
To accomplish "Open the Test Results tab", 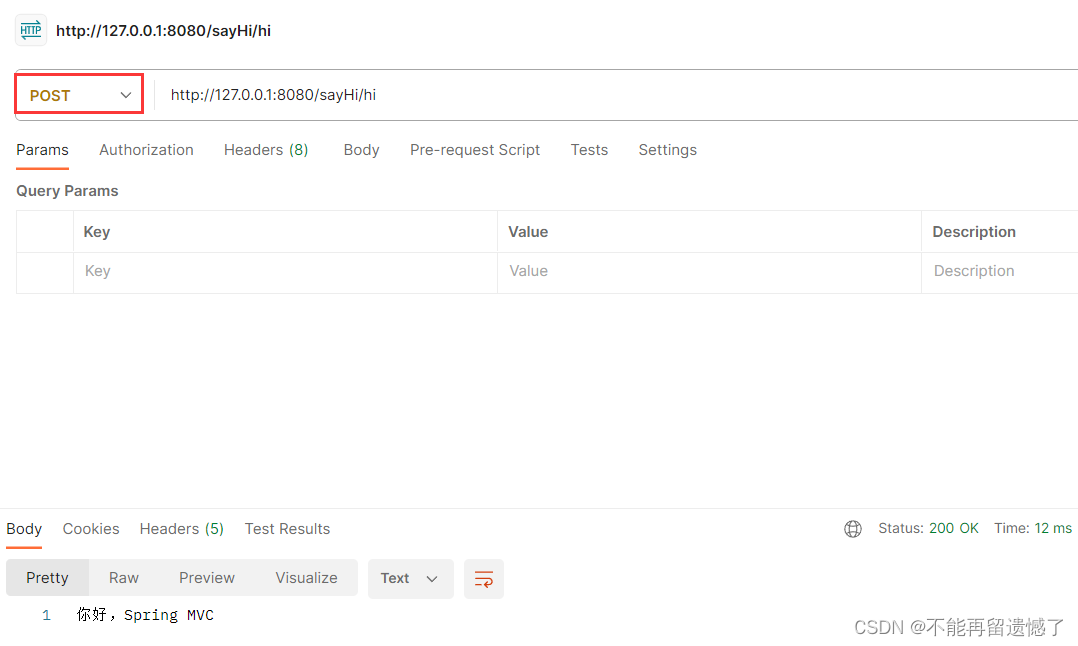I will pyautogui.click(x=287, y=529).
